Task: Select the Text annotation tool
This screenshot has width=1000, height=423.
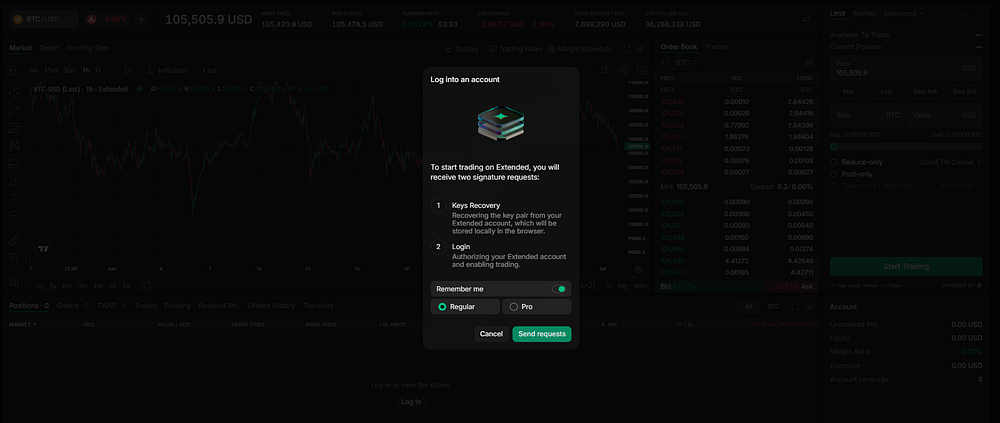Action: point(14,199)
